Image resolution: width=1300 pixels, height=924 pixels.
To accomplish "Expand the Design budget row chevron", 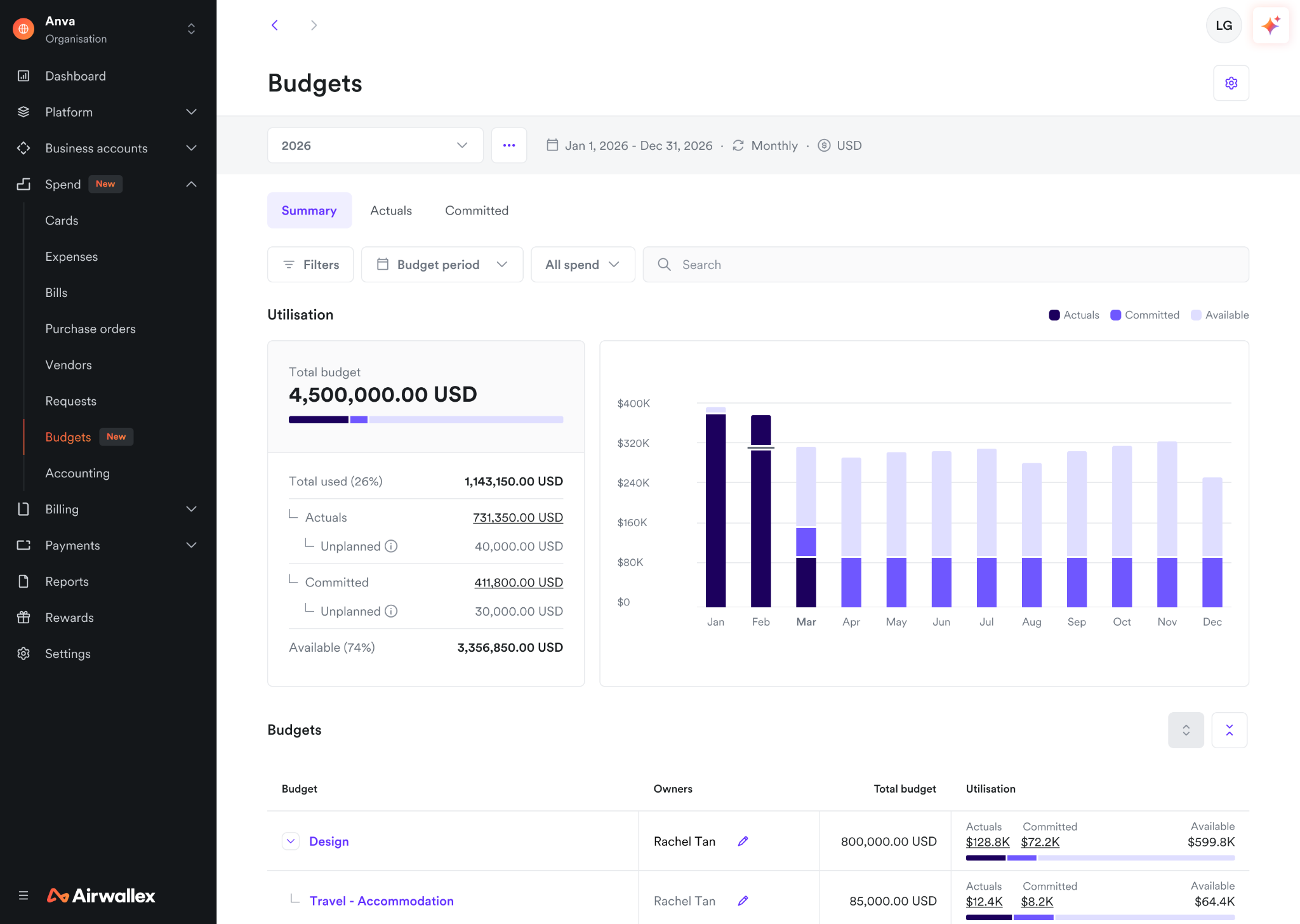I will (x=291, y=841).
